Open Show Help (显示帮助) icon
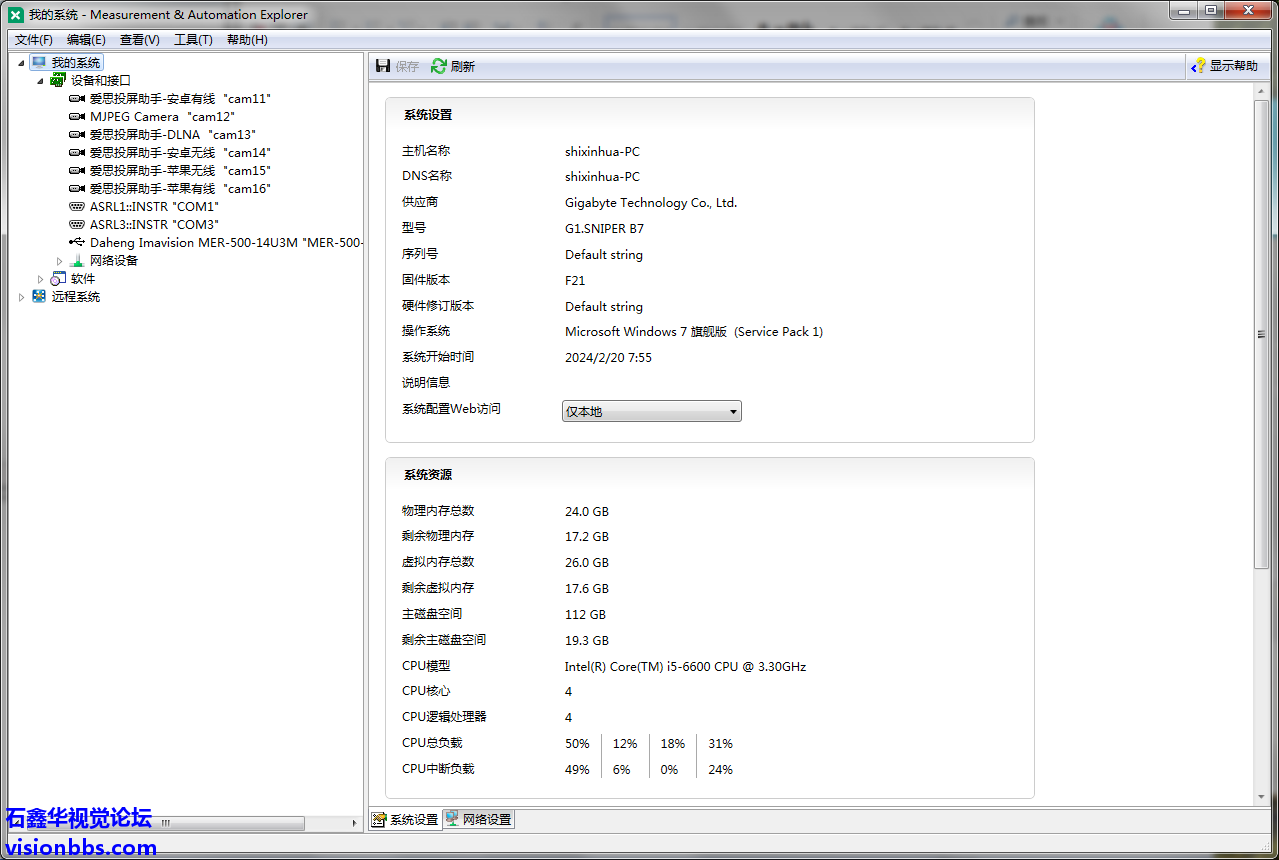The height and width of the screenshot is (860, 1279). (1198, 66)
